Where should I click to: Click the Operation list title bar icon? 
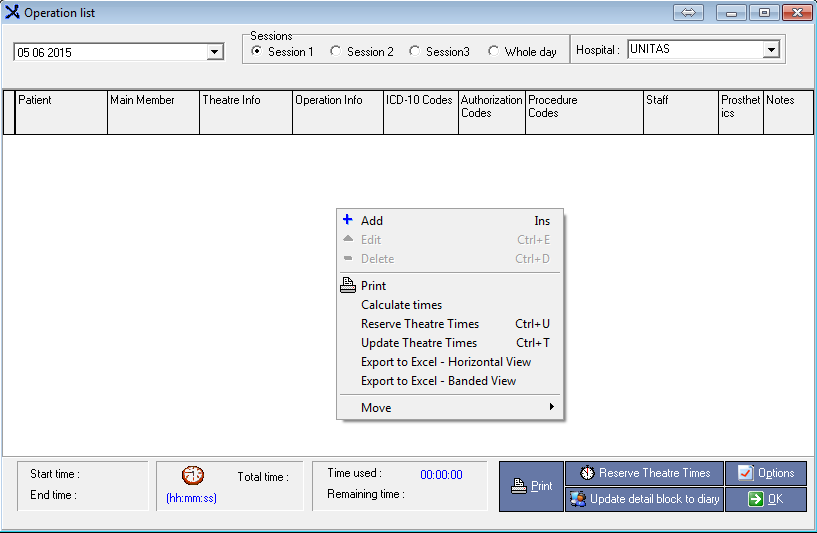[12, 12]
